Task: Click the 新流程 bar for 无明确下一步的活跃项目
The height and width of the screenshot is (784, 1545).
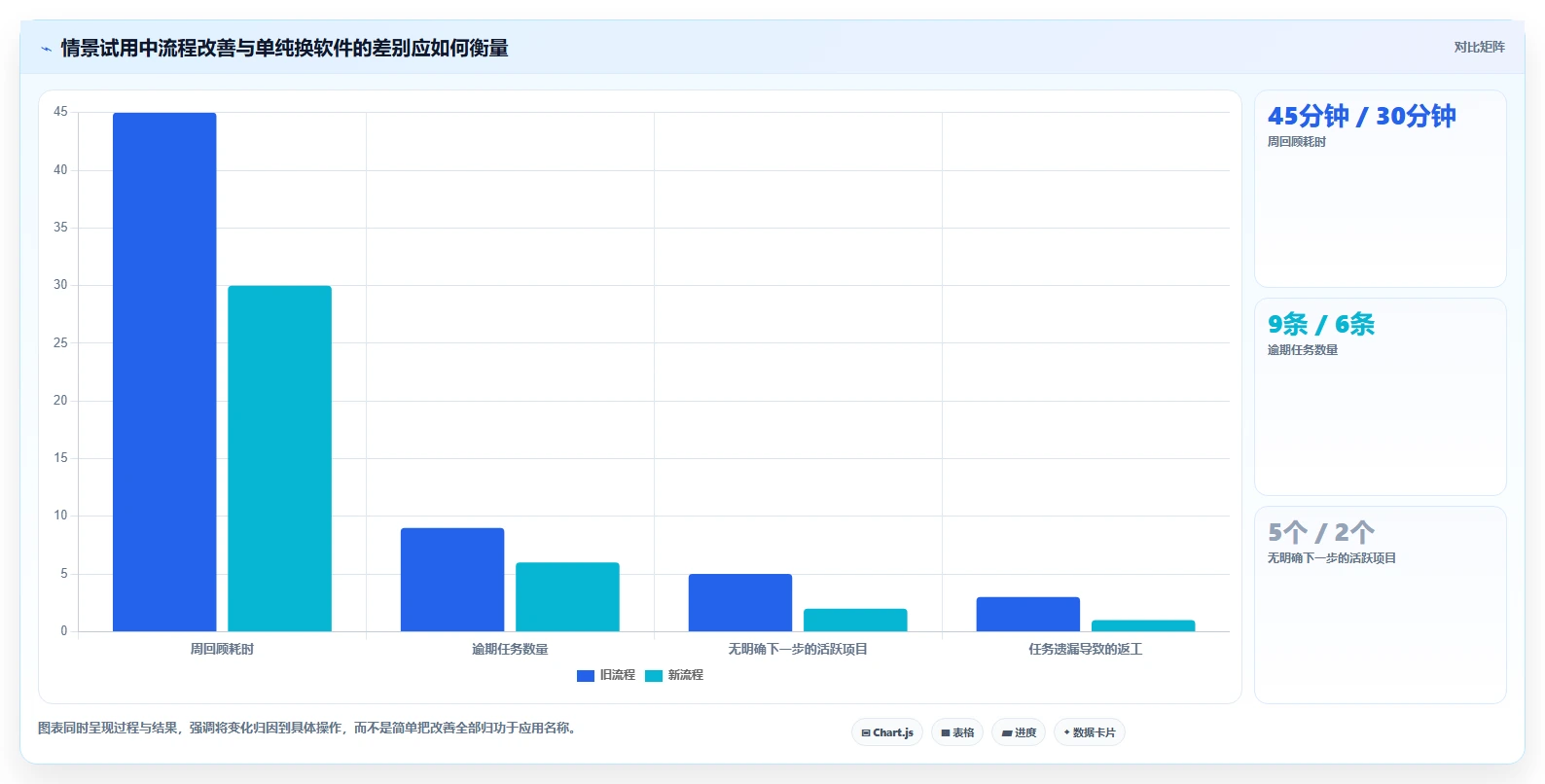Action: [x=855, y=620]
